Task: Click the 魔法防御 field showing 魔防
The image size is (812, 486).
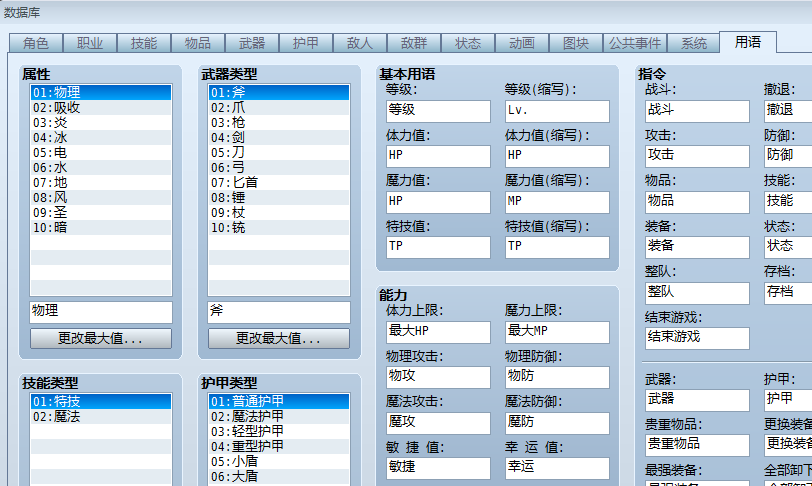Action: [x=557, y=423]
